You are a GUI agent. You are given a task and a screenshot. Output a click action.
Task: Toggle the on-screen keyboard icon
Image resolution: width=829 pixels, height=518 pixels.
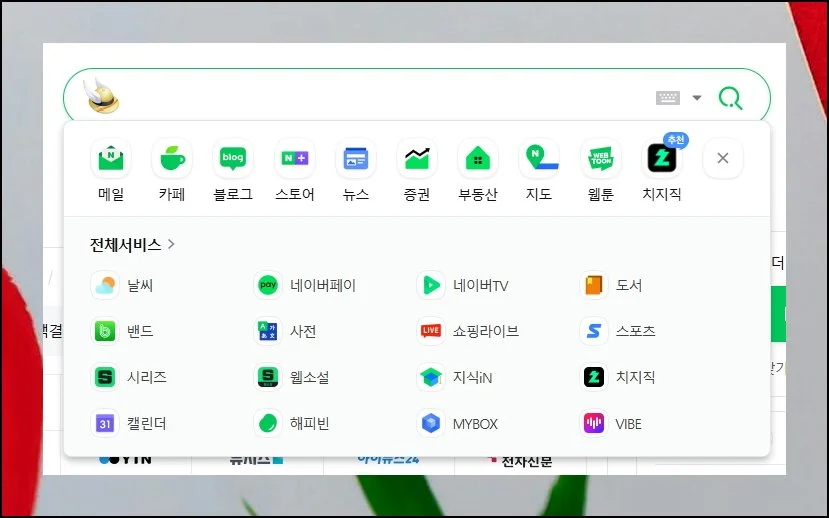[667, 98]
